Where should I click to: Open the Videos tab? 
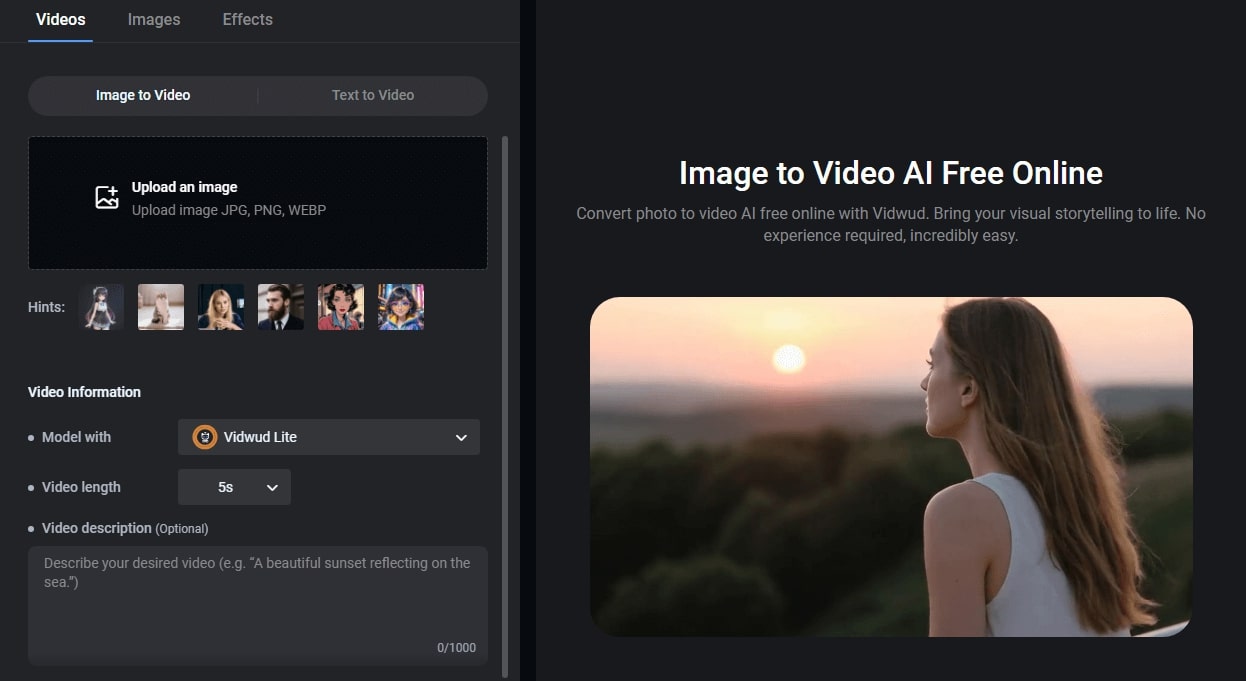60,20
